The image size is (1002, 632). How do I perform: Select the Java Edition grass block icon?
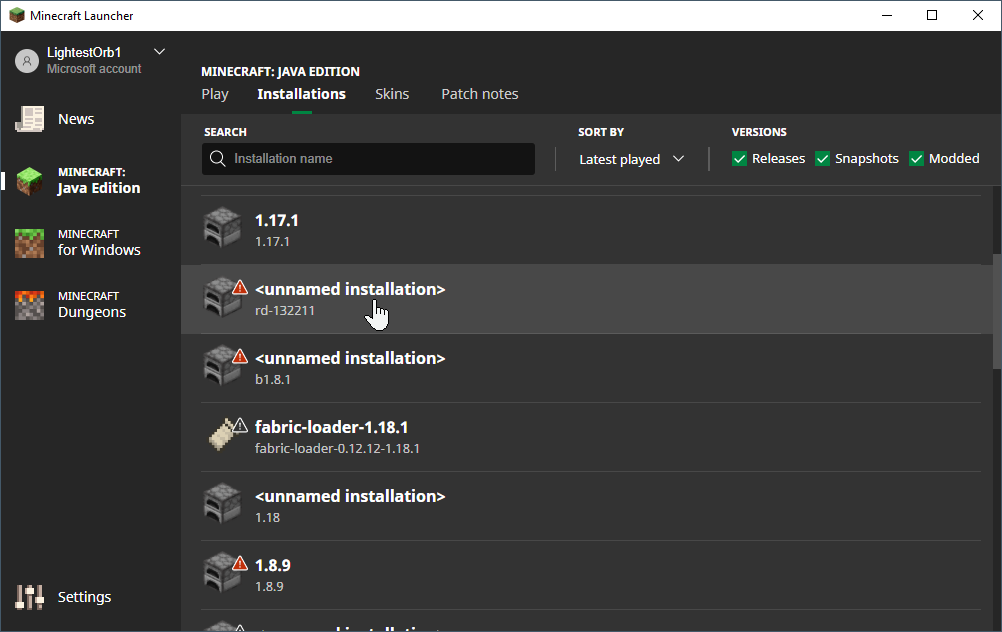[29, 181]
